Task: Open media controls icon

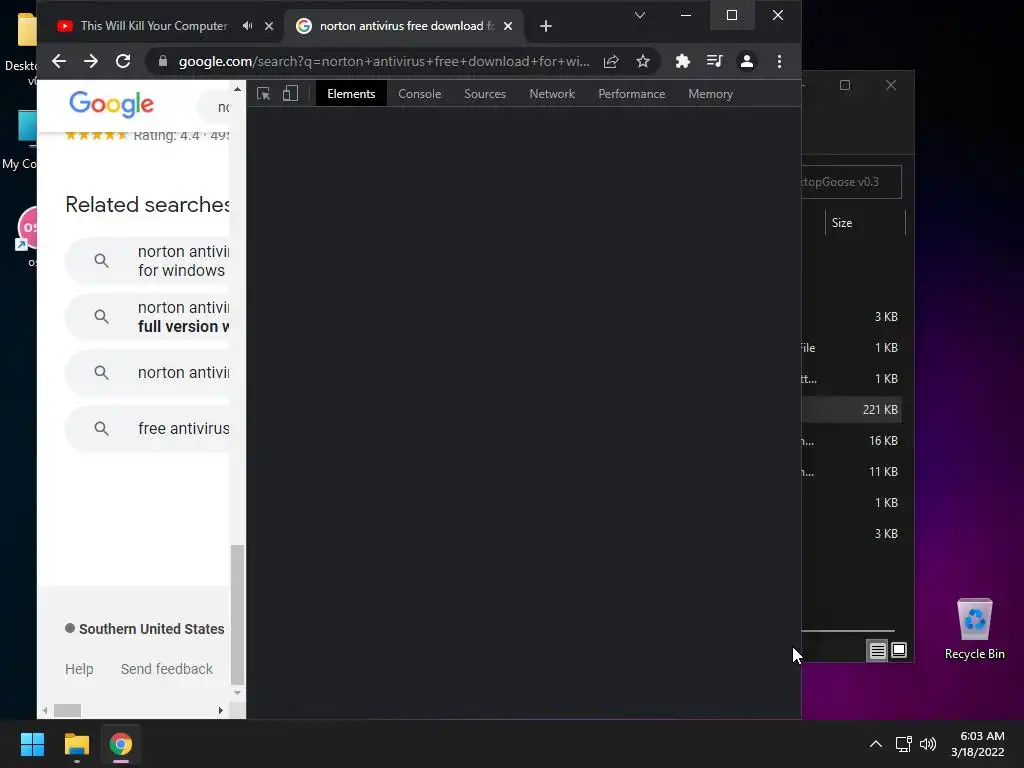Action: click(x=714, y=61)
